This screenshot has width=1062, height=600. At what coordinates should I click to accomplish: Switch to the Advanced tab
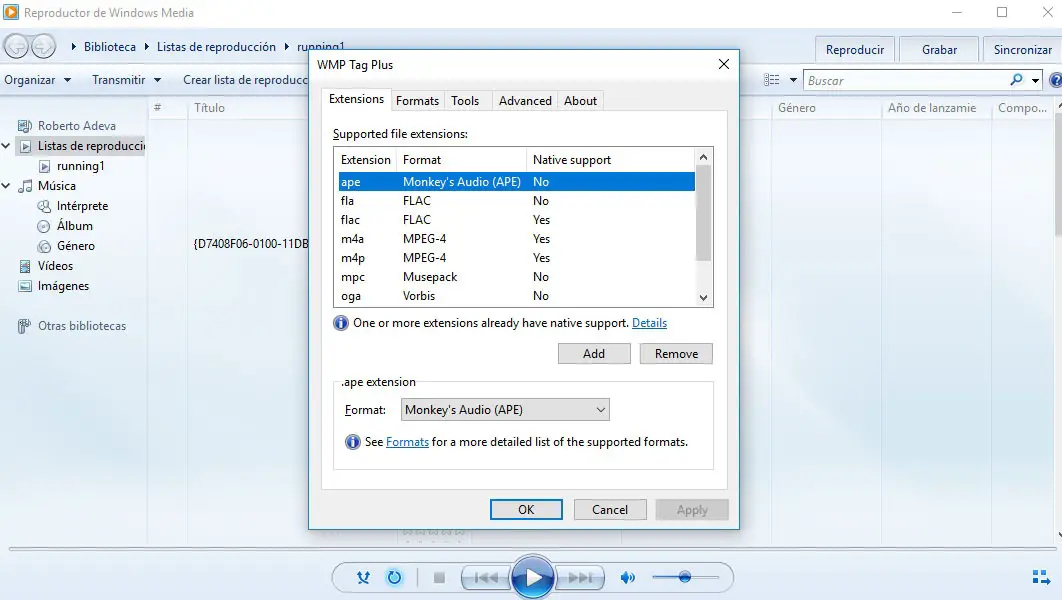pyautogui.click(x=525, y=101)
